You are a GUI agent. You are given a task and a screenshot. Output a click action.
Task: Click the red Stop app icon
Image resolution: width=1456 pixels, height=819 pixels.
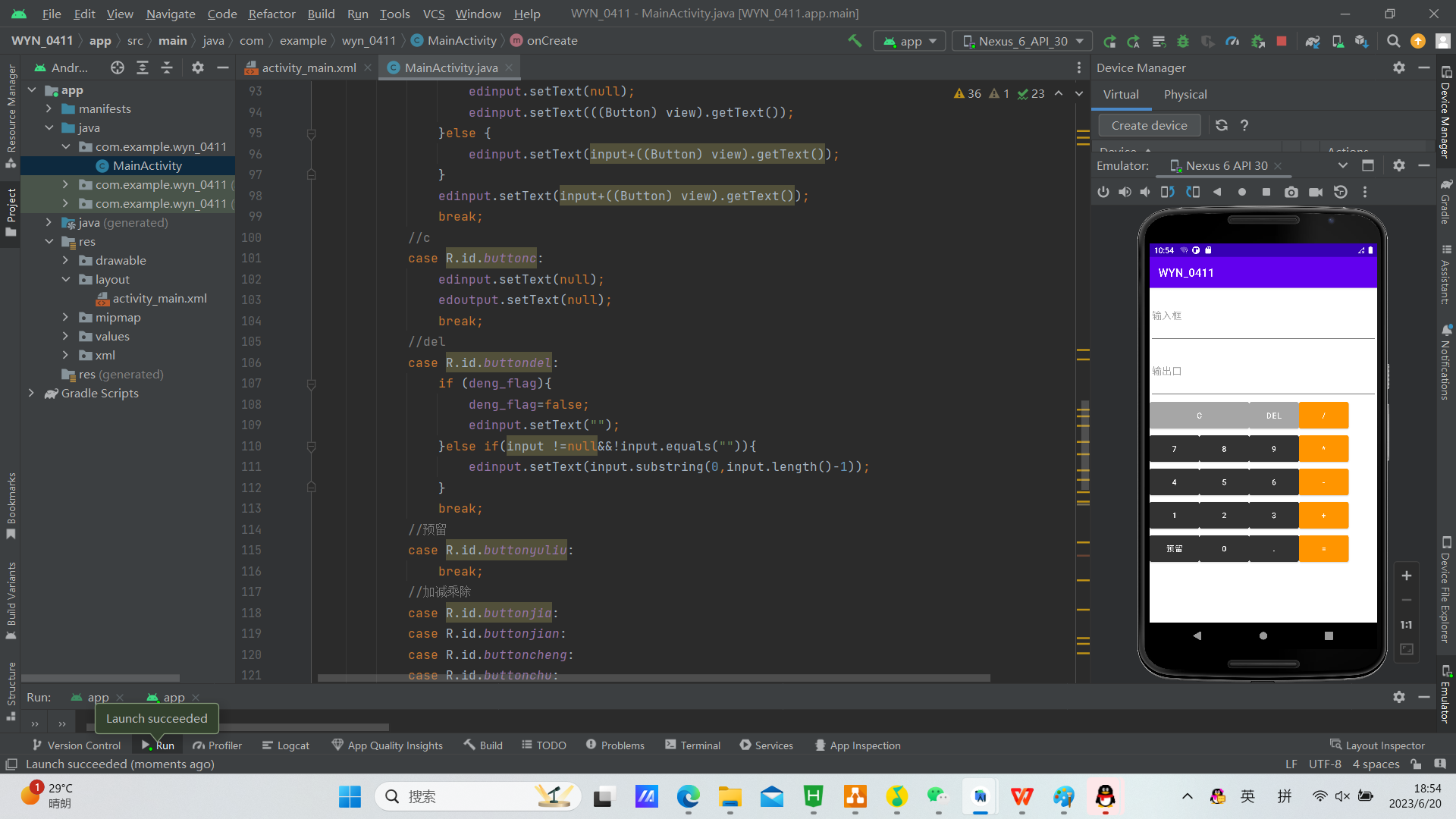click(1282, 41)
